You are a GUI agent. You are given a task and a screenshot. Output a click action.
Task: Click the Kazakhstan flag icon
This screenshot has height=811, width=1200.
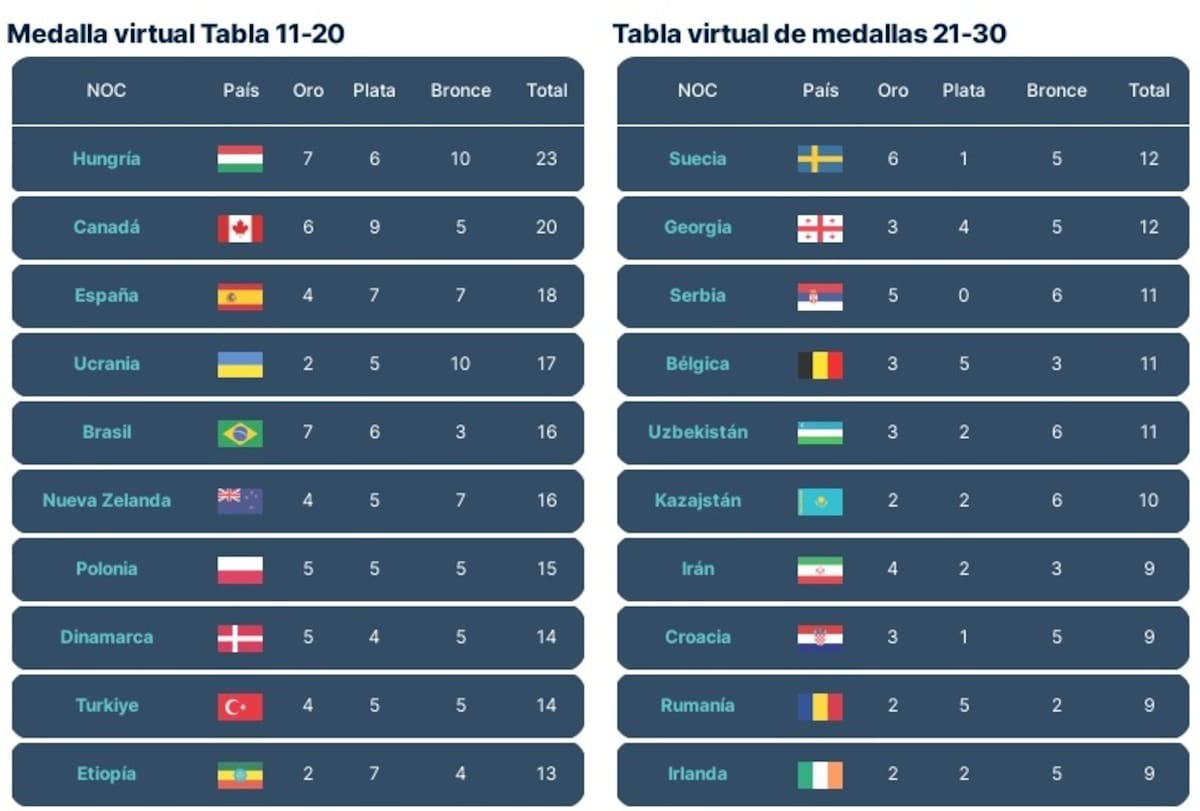tap(820, 501)
